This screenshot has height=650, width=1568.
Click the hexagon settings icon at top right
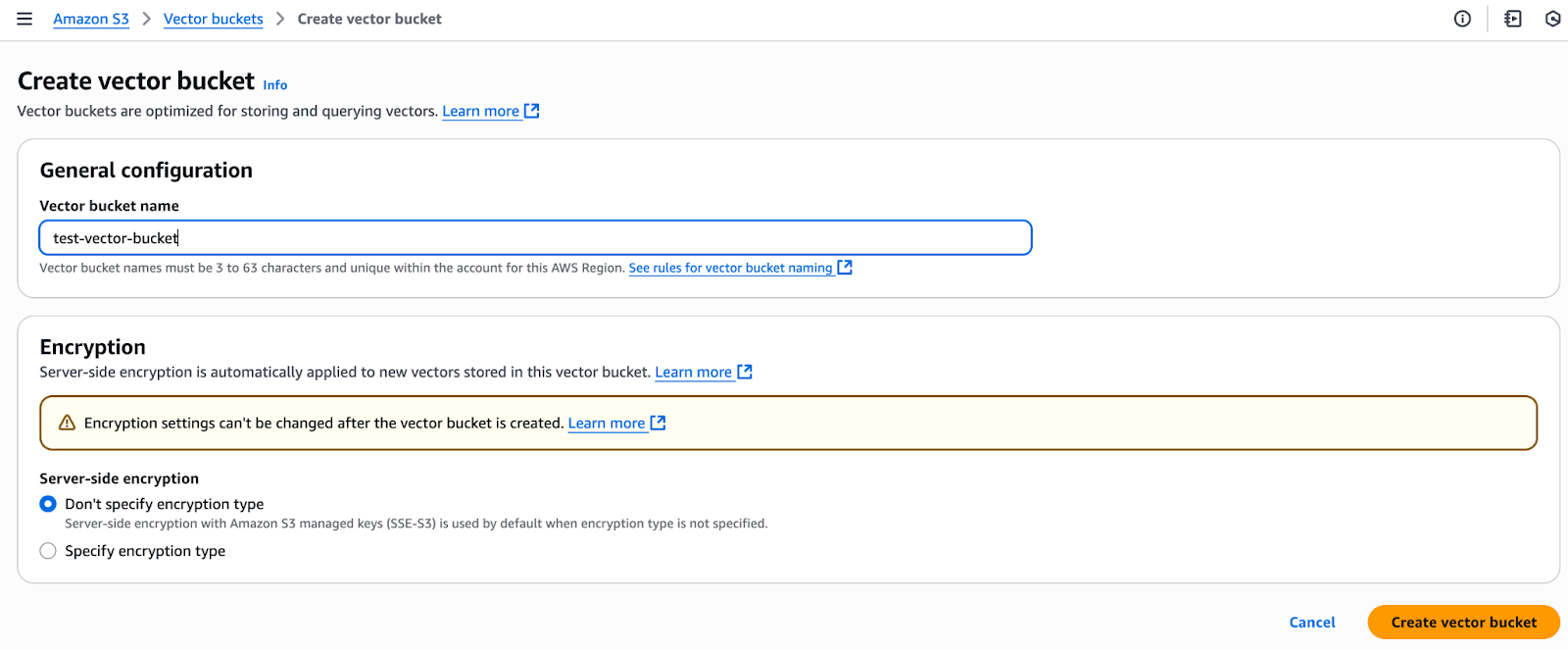pos(1553,19)
